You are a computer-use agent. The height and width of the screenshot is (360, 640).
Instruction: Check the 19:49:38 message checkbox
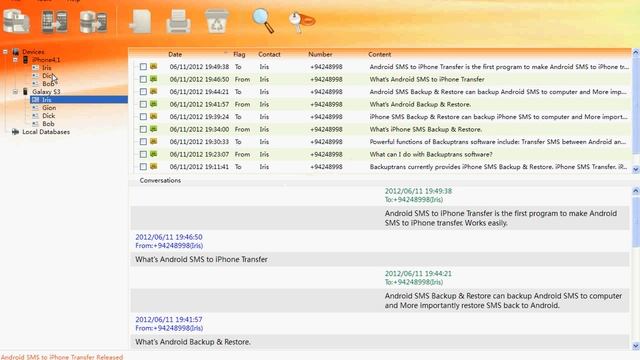143,67
